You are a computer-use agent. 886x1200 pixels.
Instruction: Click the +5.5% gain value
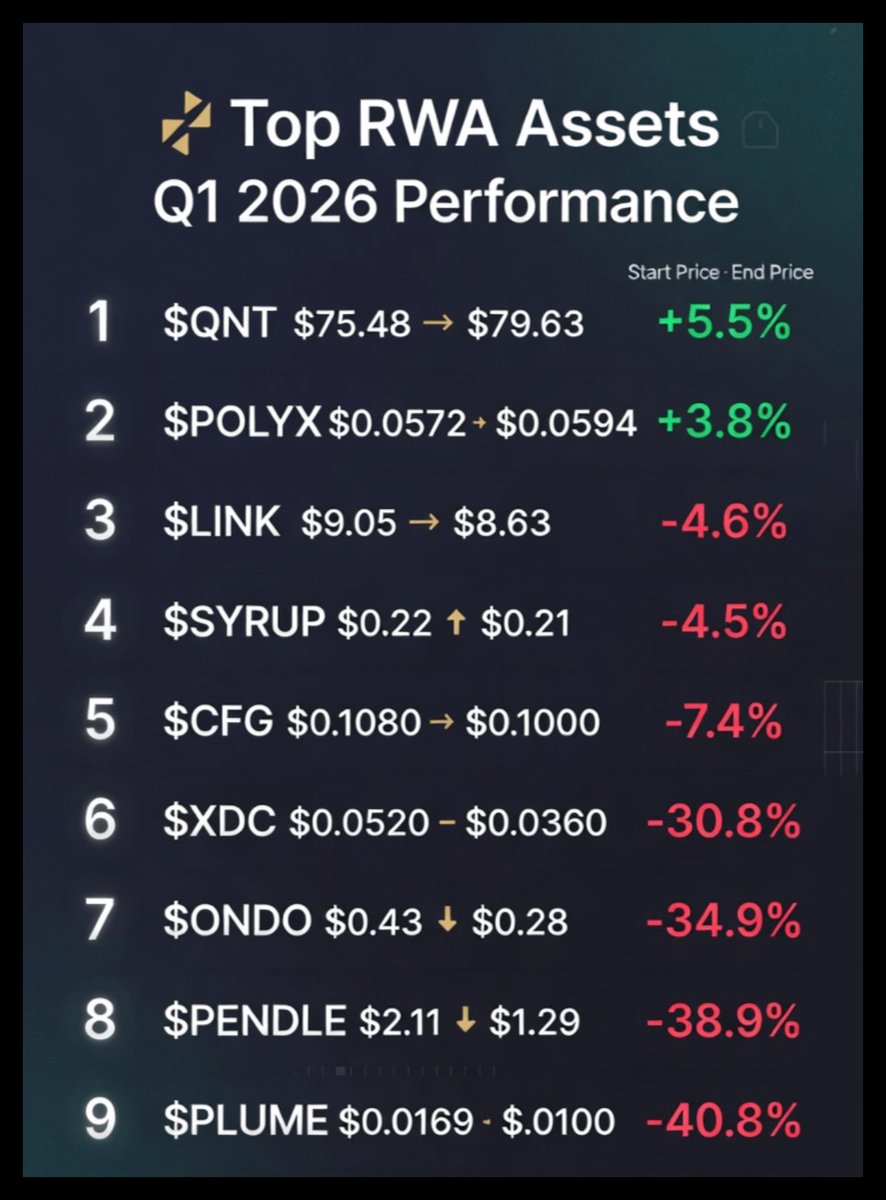point(723,323)
